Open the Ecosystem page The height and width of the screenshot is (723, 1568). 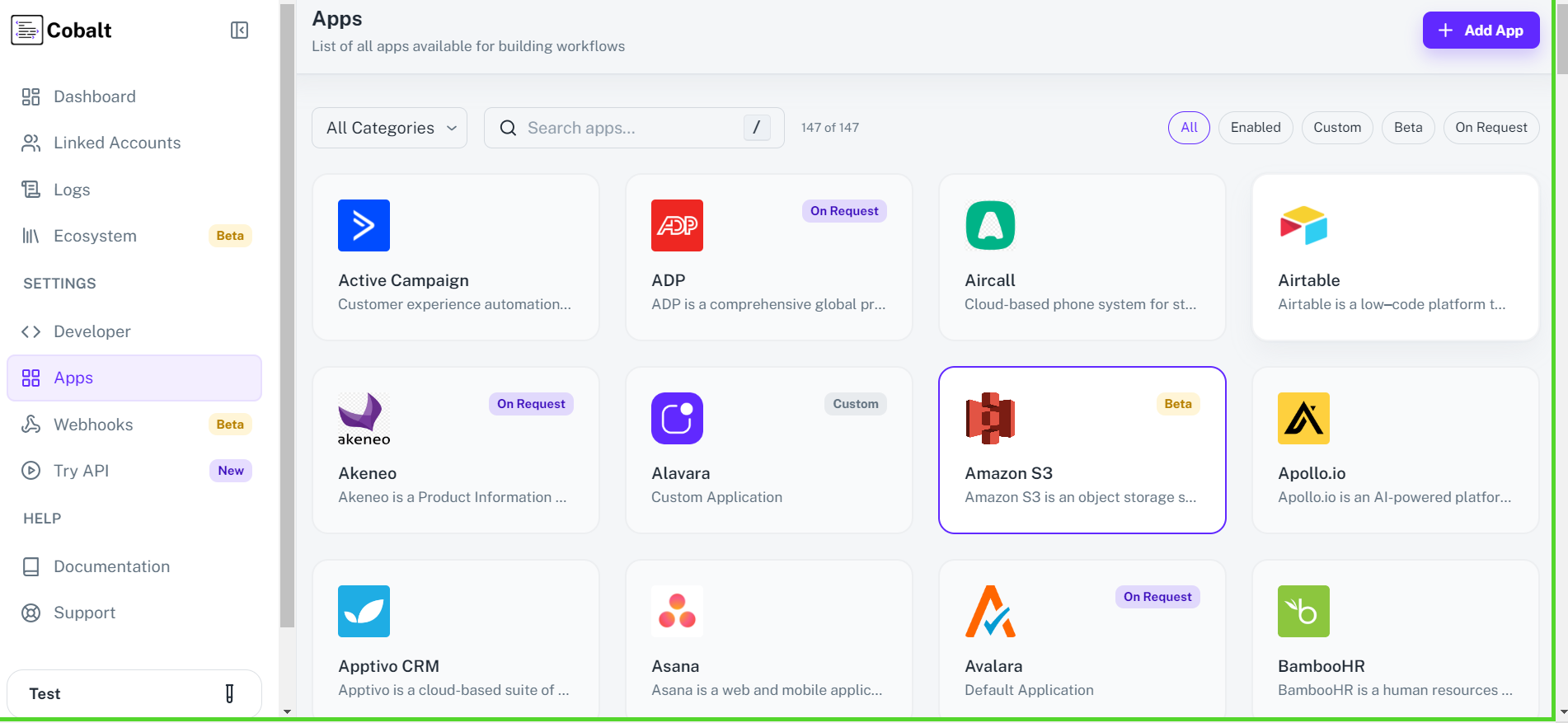(x=134, y=237)
